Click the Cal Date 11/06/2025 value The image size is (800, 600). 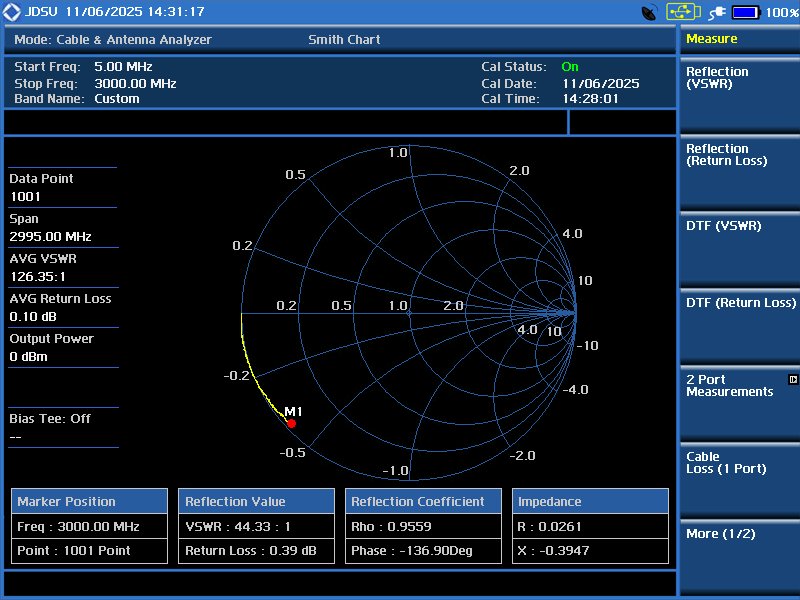[601, 84]
